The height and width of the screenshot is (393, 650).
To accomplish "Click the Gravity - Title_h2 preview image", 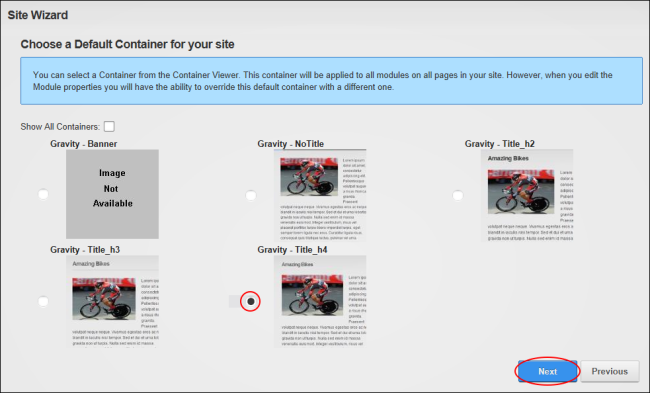I will point(527,195).
